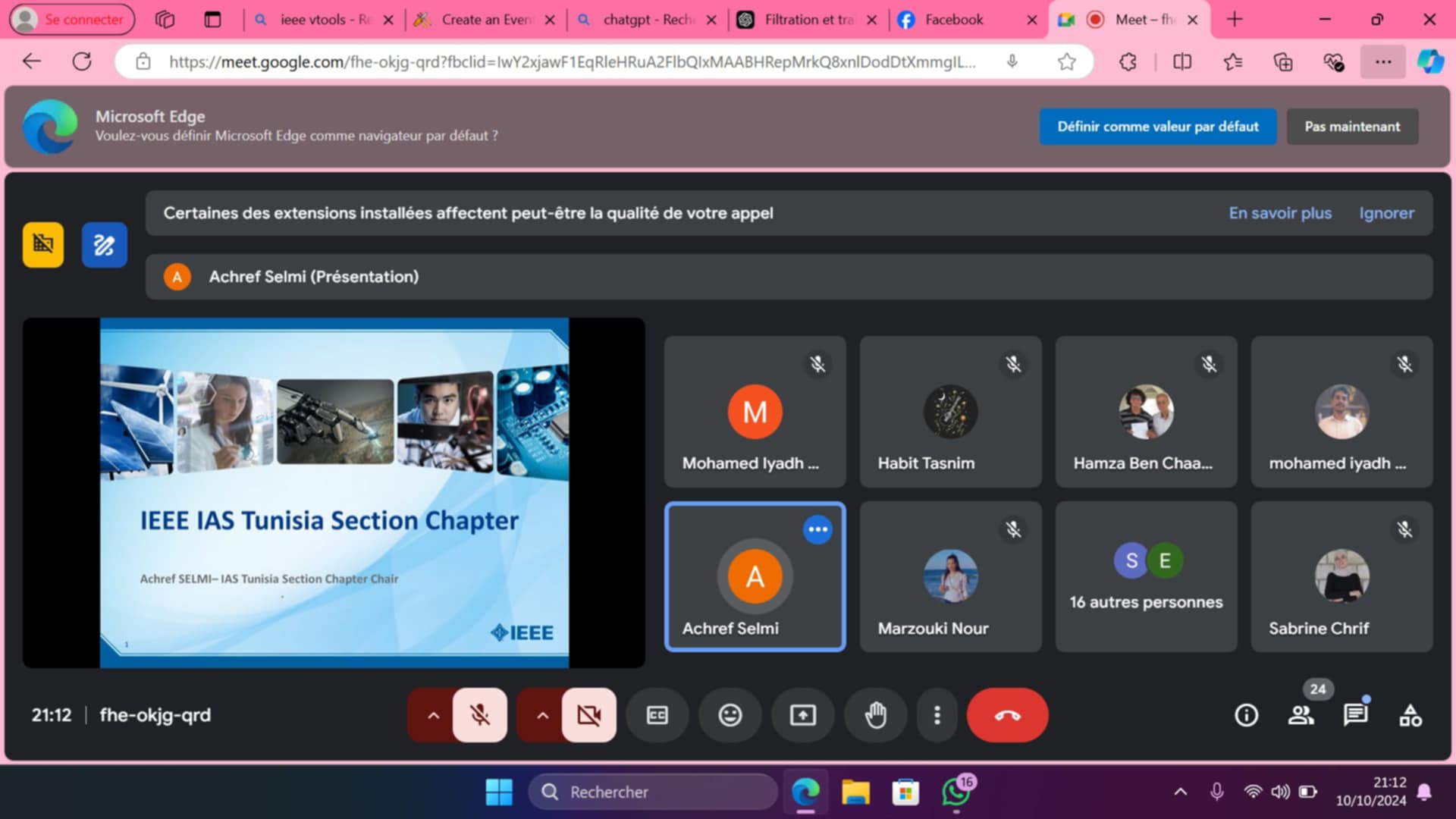This screenshot has width=1456, height=819.
Task: Click the present now screen share button
Action: (x=802, y=715)
